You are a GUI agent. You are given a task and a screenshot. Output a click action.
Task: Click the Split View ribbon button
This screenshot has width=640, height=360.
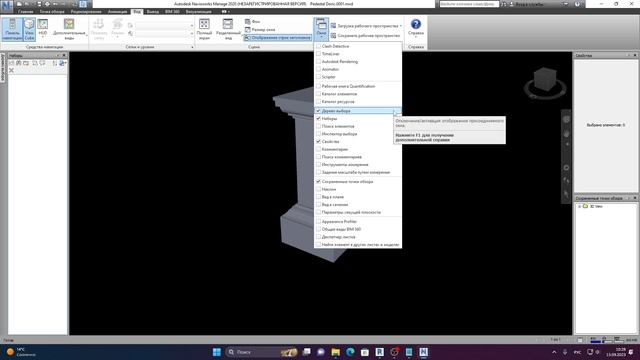coord(228,29)
